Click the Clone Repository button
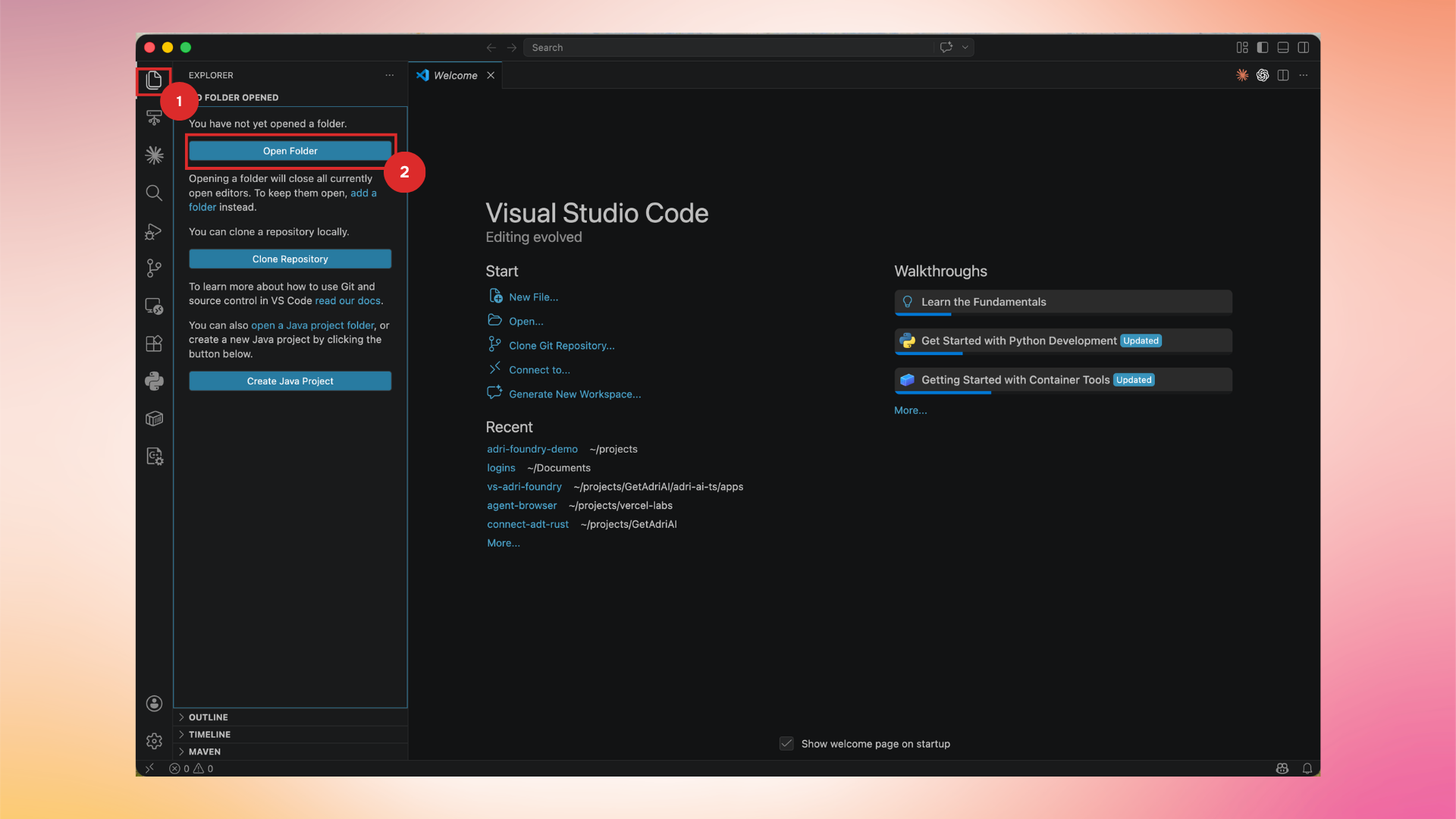 (x=290, y=259)
